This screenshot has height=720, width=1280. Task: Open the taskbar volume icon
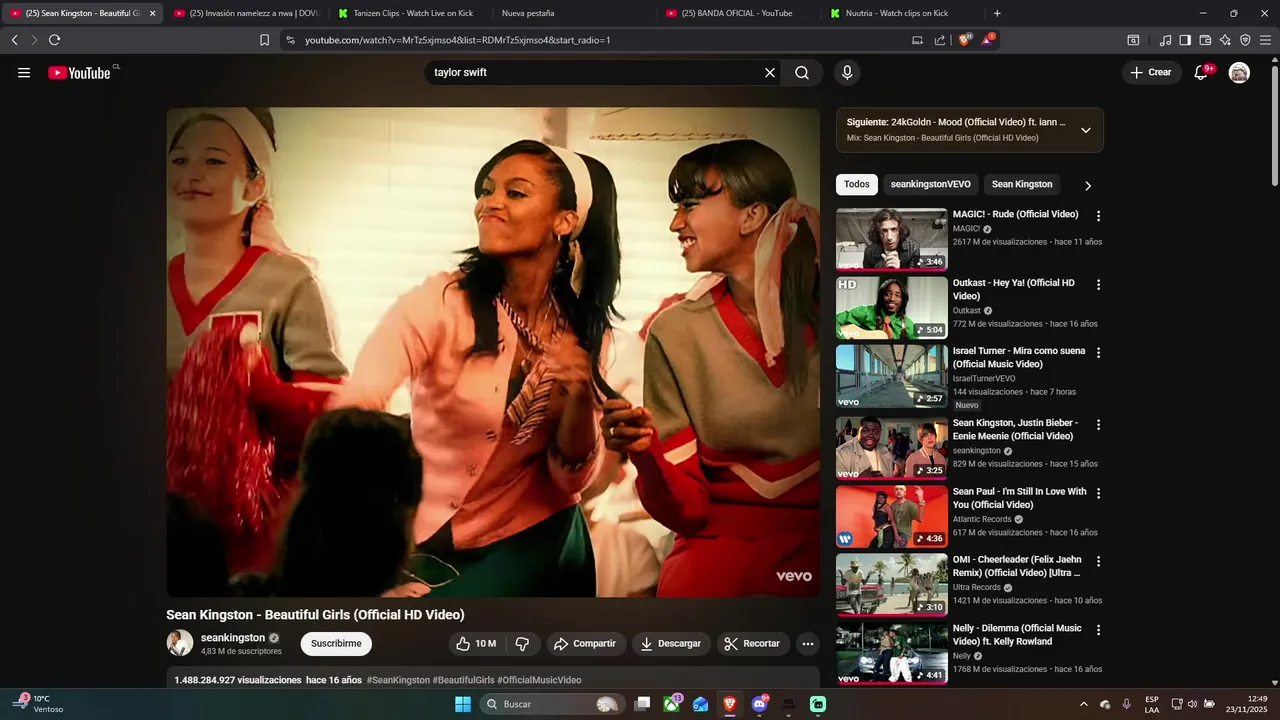1192,704
